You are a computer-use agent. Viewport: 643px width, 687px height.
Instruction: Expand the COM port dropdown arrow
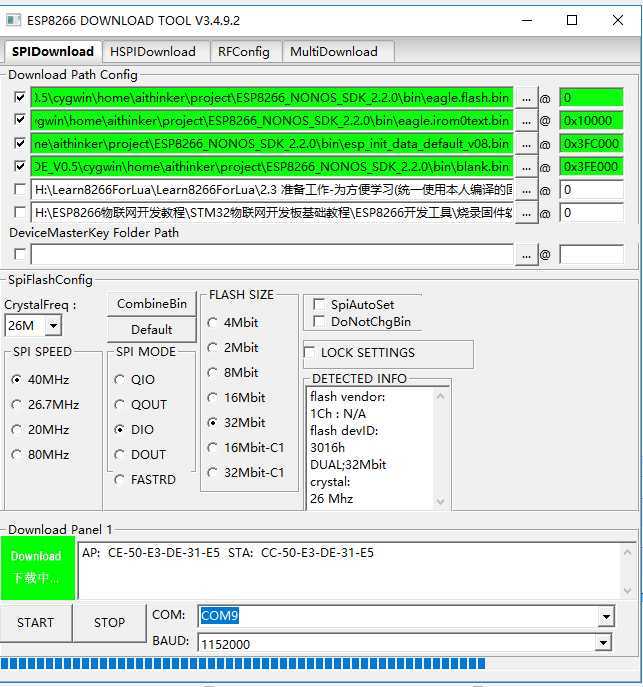click(x=606, y=617)
